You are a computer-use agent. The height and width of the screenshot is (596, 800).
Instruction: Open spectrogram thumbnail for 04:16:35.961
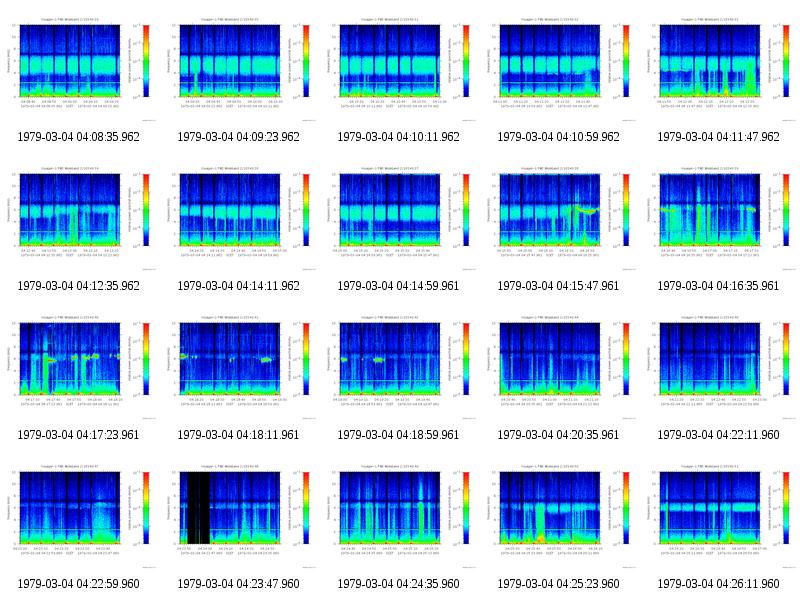tap(719, 218)
